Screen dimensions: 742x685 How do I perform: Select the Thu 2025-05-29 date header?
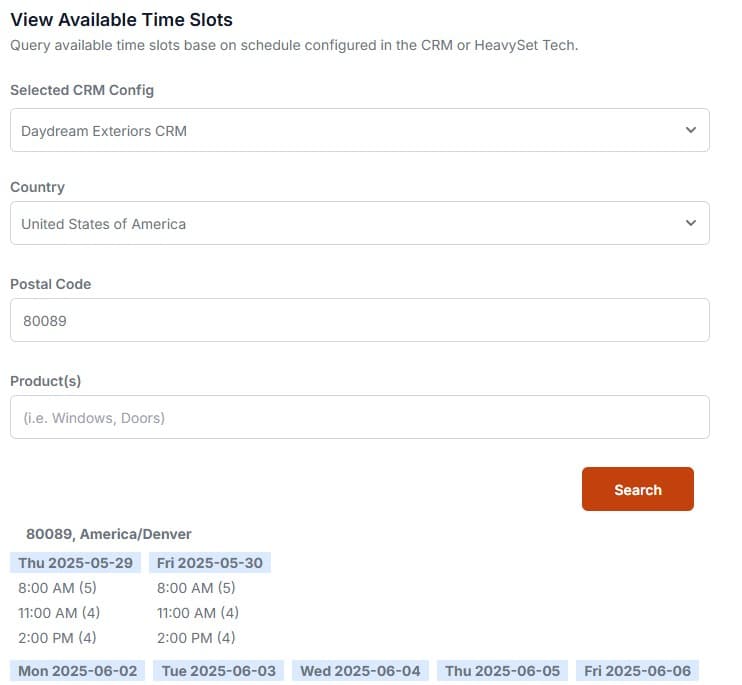(75, 563)
